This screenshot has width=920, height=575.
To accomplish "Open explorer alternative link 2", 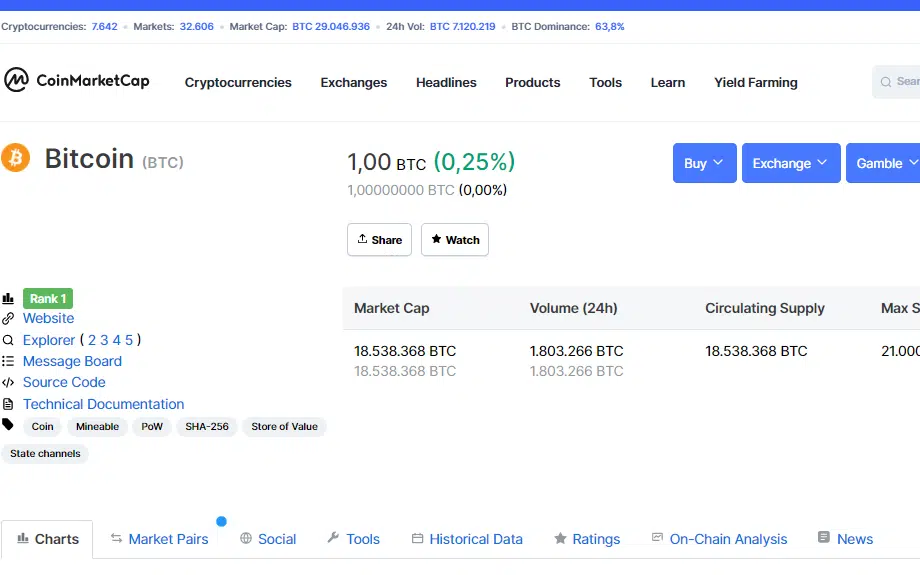I will 92,340.
